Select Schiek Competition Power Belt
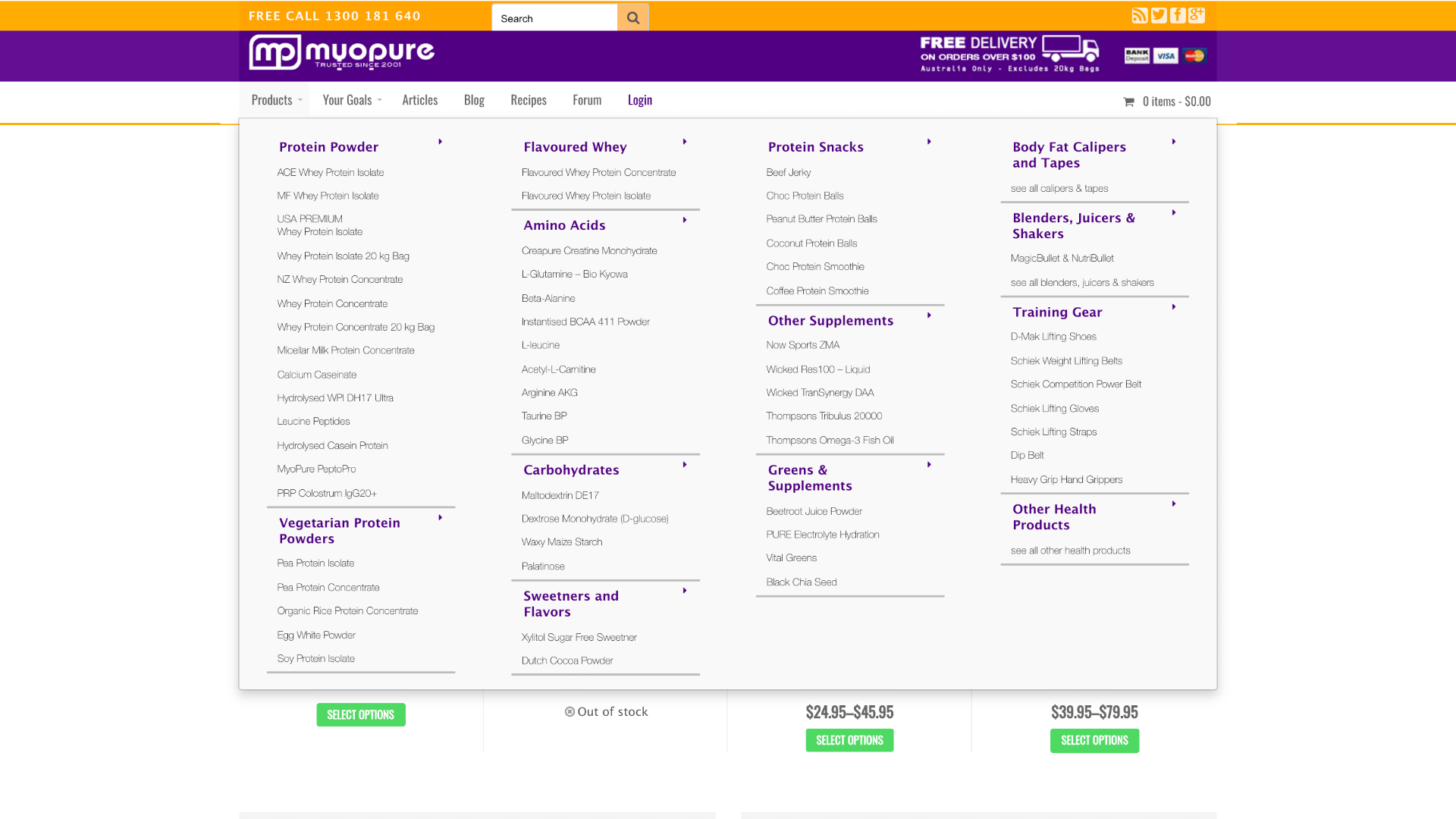The width and height of the screenshot is (1456, 819). click(1075, 384)
